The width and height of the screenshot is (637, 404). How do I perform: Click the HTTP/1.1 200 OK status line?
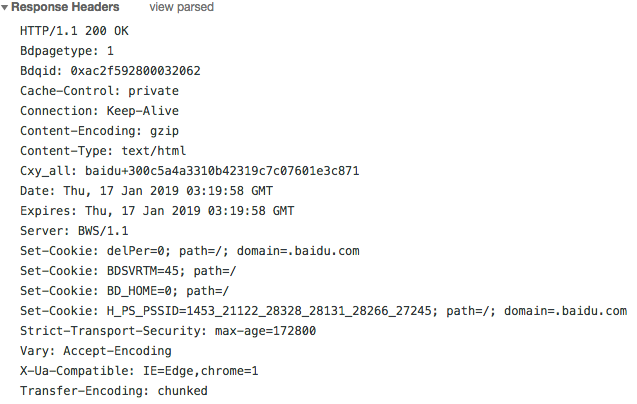click(x=74, y=31)
